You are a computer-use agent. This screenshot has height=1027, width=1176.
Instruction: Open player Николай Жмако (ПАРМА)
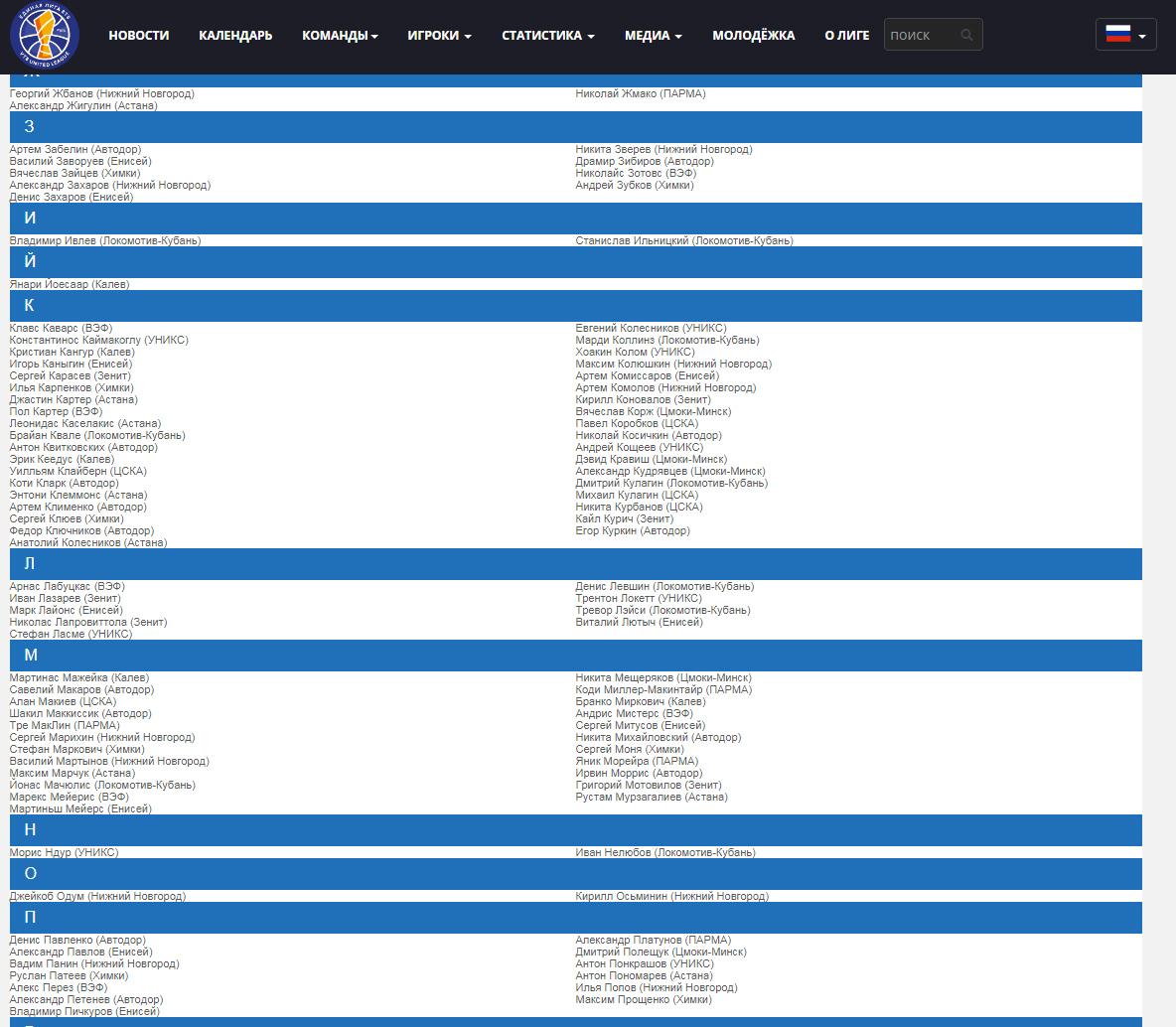[x=641, y=93]
